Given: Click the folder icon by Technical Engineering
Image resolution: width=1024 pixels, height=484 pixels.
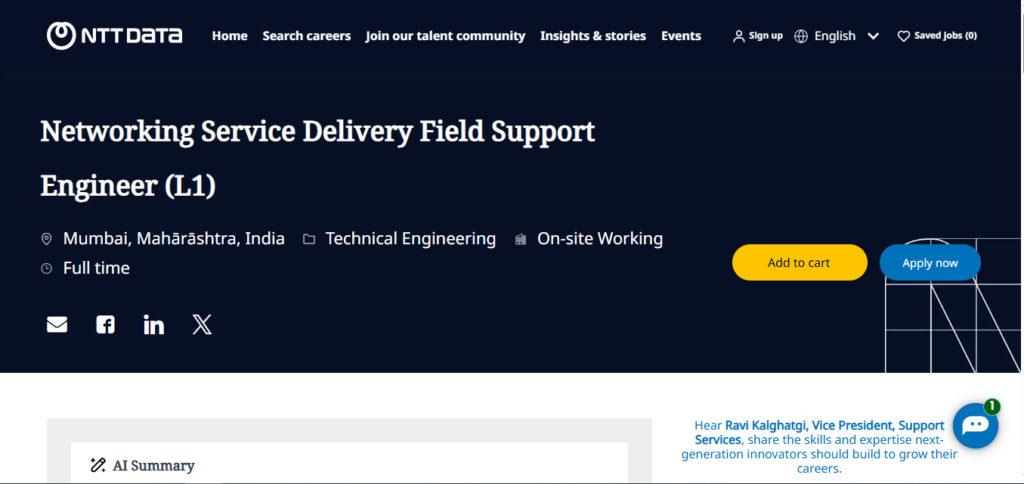Looking at the screenshot, I should coord(309,239).
